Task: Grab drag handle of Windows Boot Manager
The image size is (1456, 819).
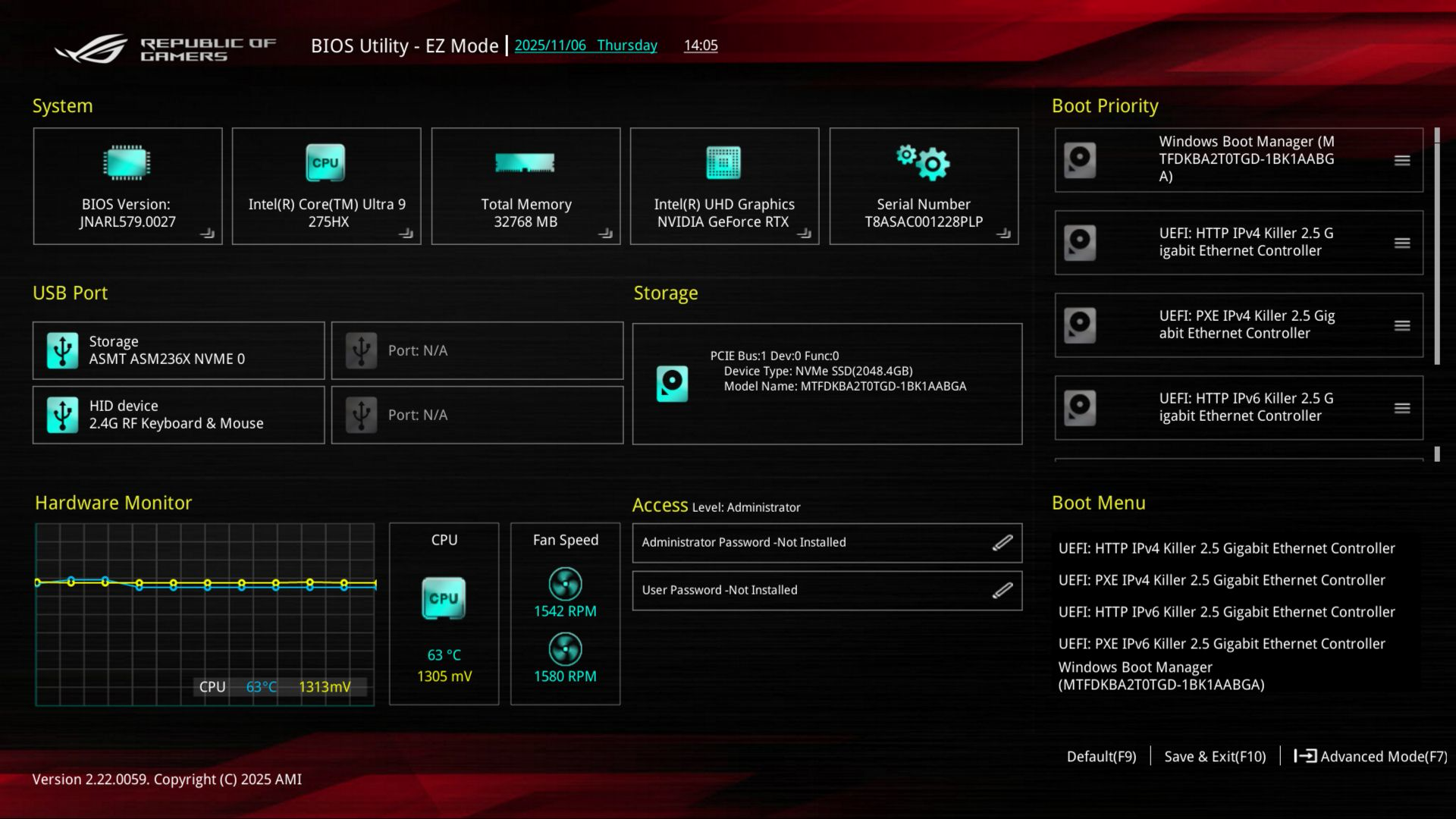Action: tap(1401, 160)
